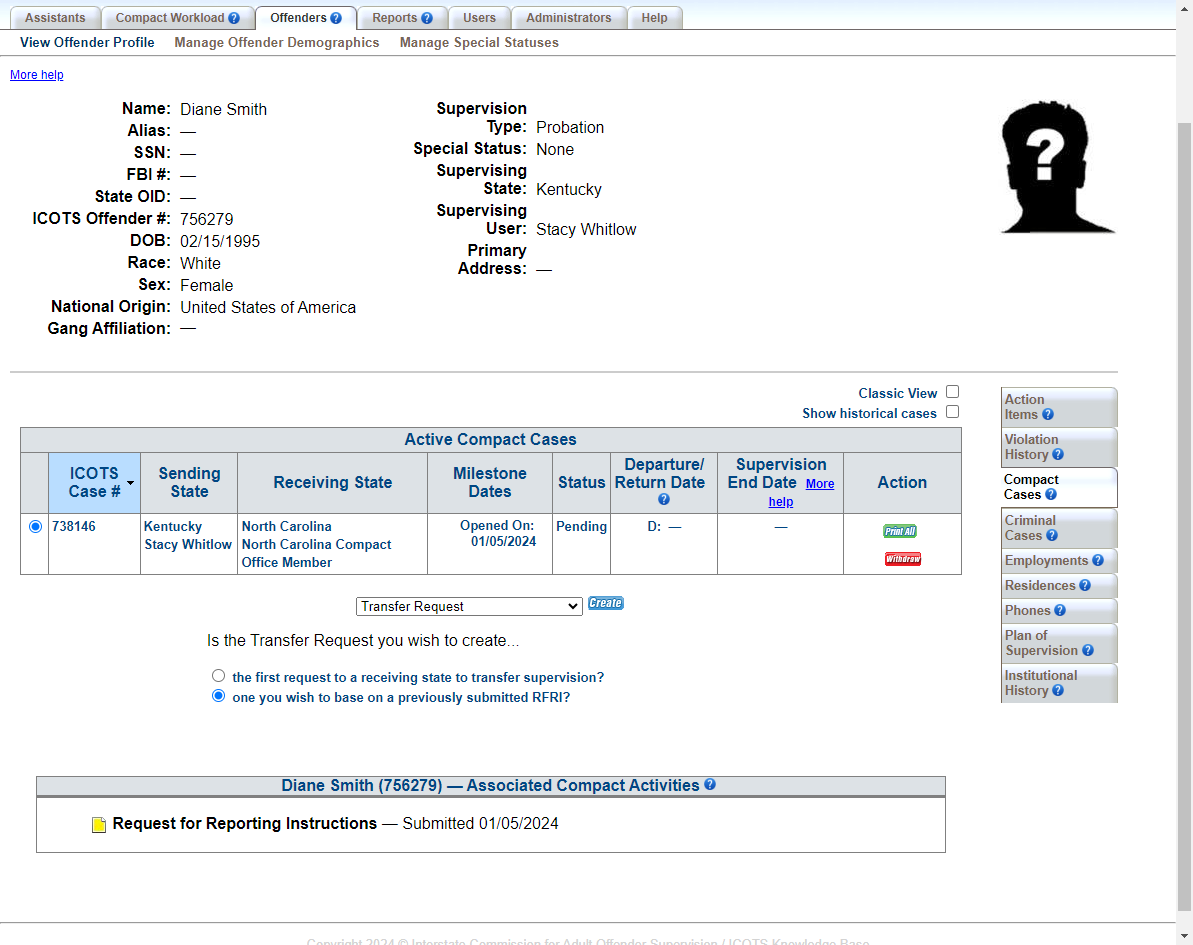Open the Transfer Request dropdown
The image size is (1193, 945).
469,606
